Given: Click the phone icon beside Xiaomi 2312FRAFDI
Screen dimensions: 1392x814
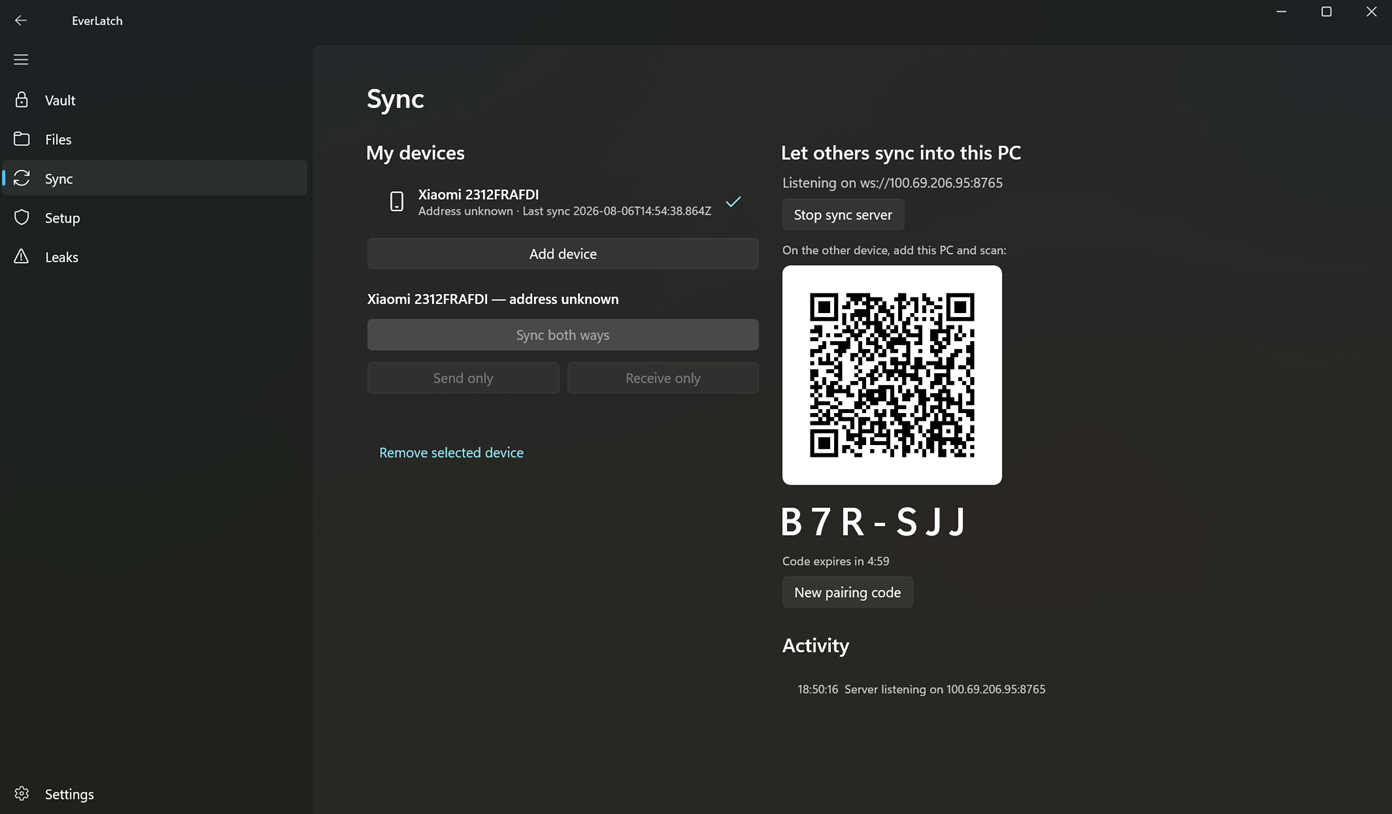Looking at the screenshot, I should point(397,202).
